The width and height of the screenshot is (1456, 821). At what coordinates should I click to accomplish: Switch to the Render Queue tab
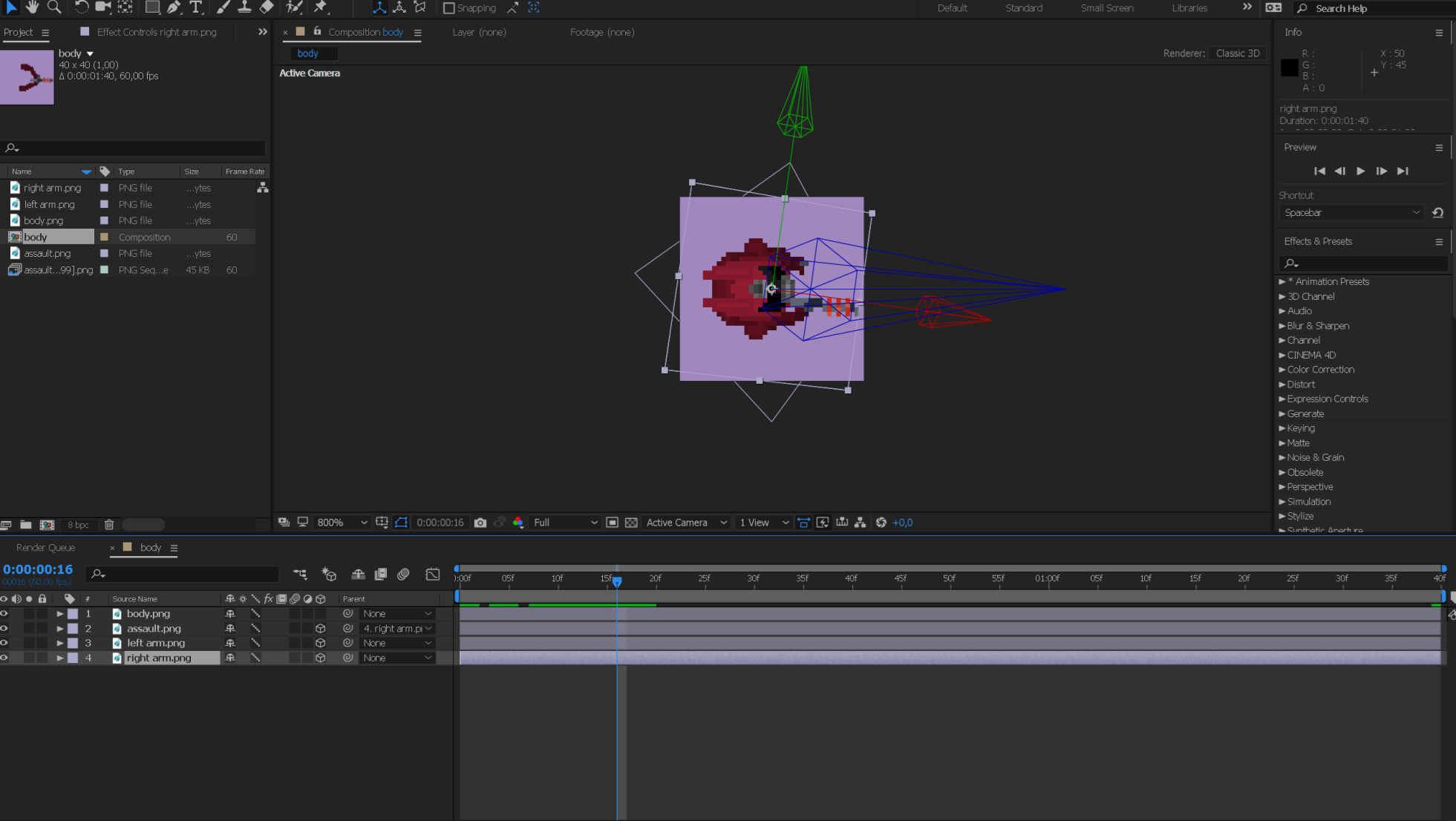(x=45, y=548)
